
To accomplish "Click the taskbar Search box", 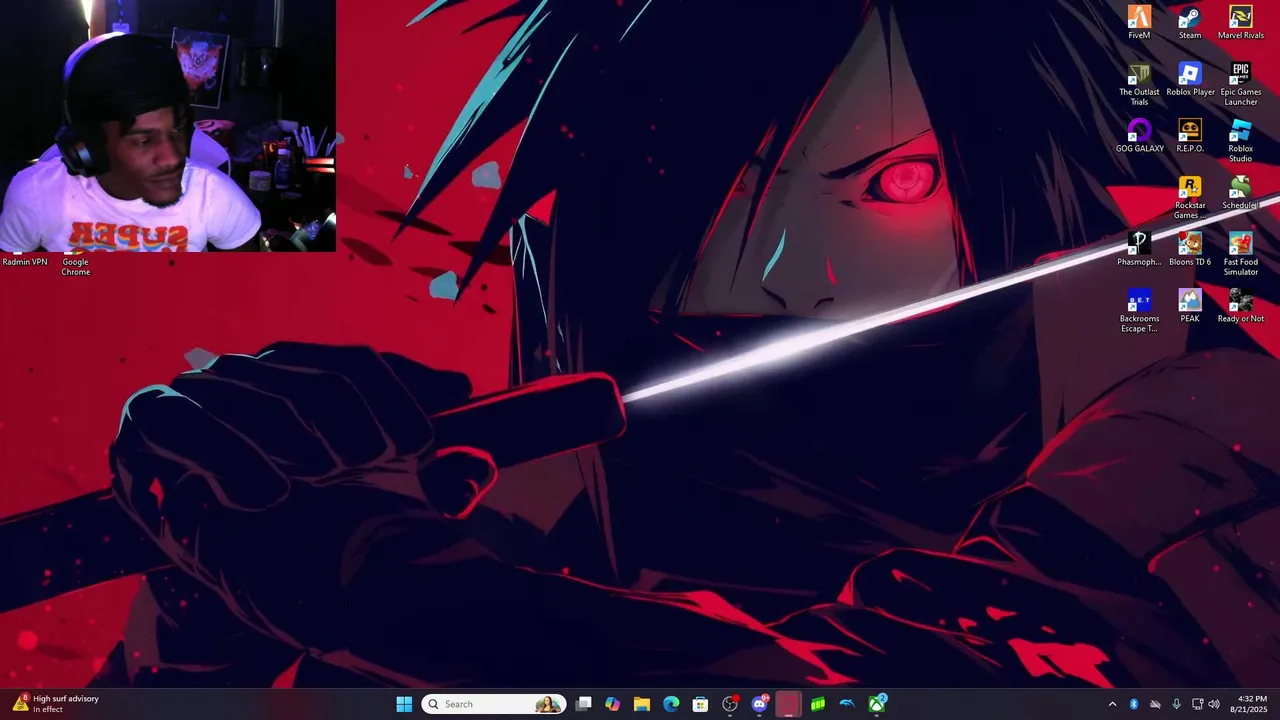I will click(494, 704).
